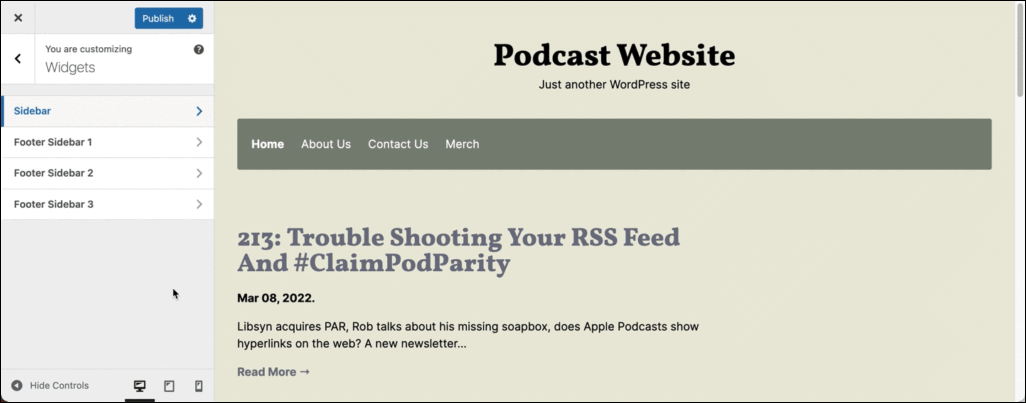Open Footer Sidebar 3 section
This screenshot has width=1026, height=403.
click(x=107, y=204)
